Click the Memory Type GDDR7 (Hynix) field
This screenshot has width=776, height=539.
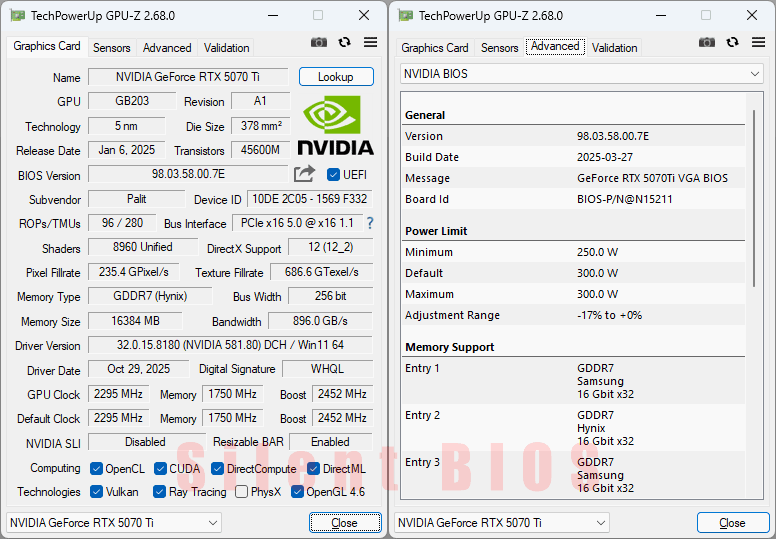tap(150, 296)
